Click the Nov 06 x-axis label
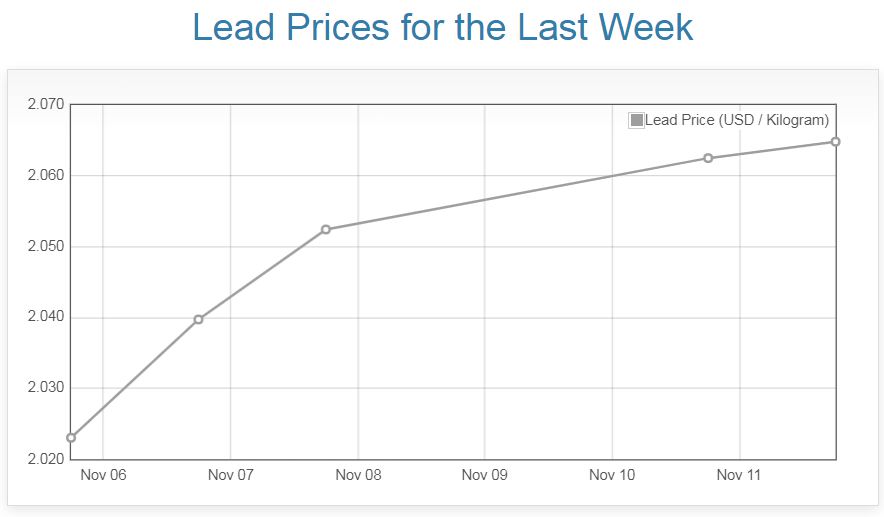Image resolution: width=884 pixels, height=517 pixels. (103, 475)
